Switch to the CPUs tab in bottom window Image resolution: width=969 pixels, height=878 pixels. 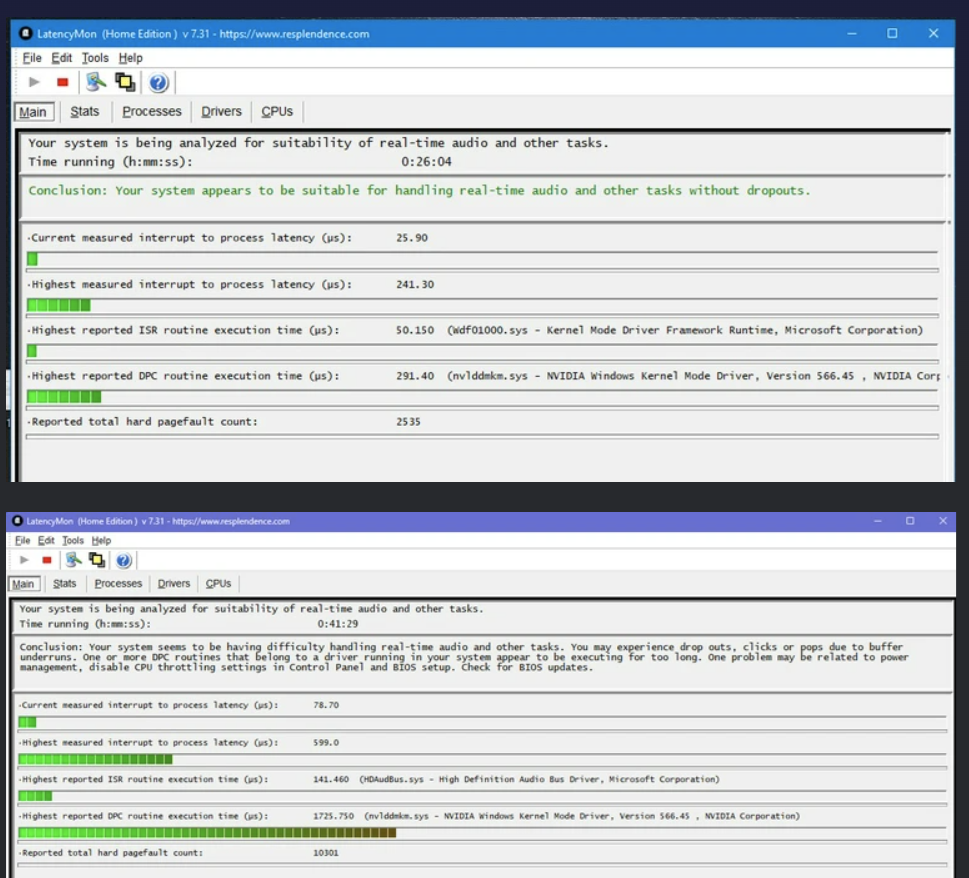[218, 583]
